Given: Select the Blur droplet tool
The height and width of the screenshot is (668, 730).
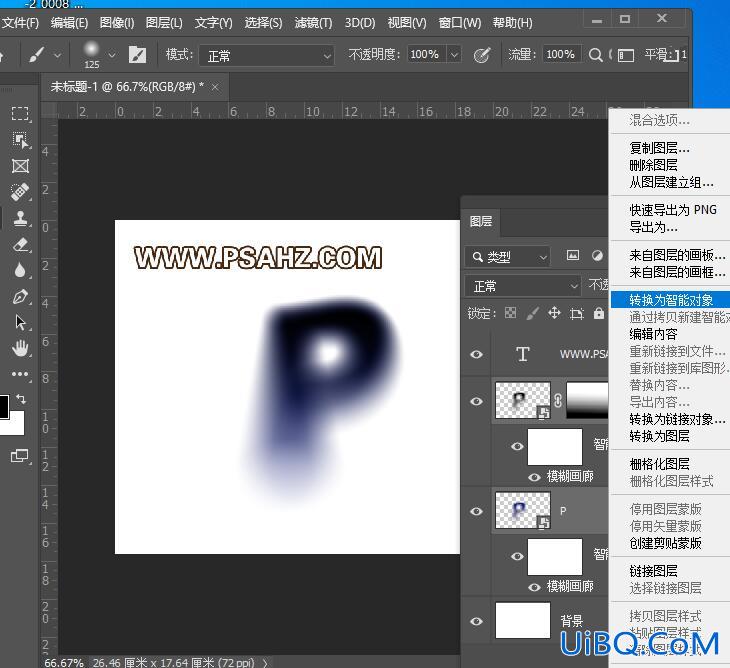Looking at the screenshot, I should point(20,270).
